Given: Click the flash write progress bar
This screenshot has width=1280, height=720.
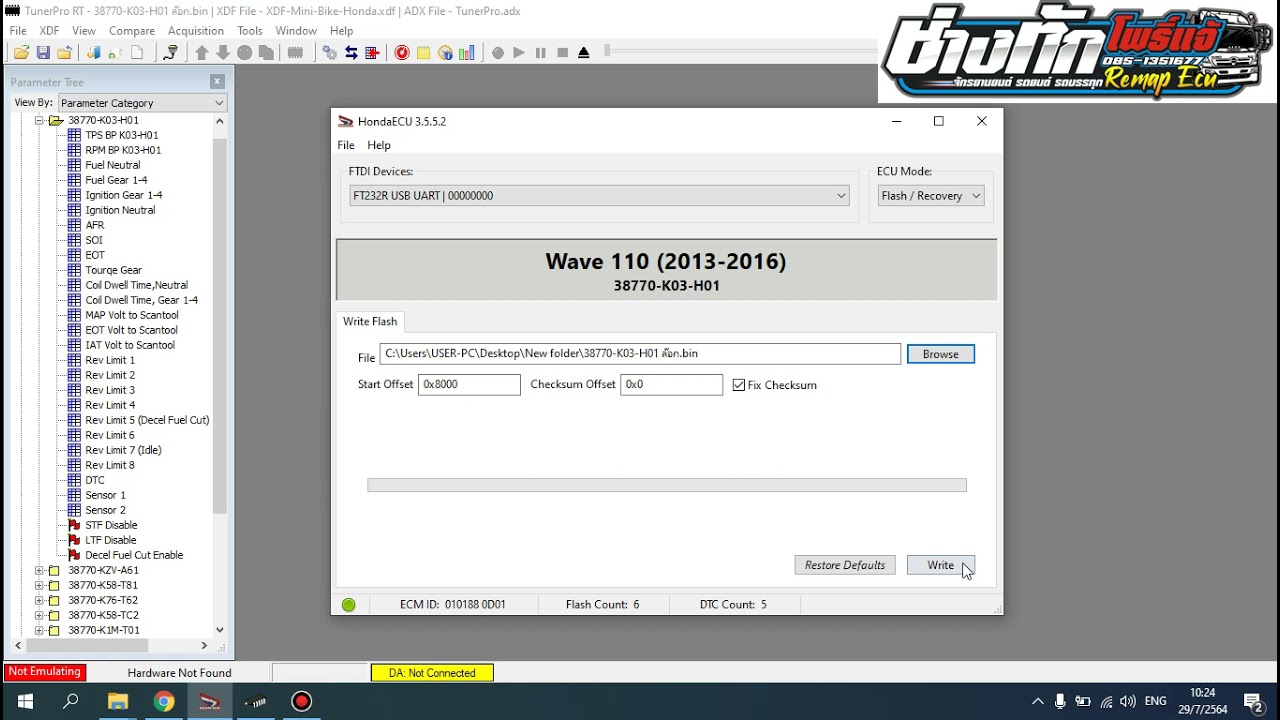Looking at the screenshot, I should click(x=667, y=485).
